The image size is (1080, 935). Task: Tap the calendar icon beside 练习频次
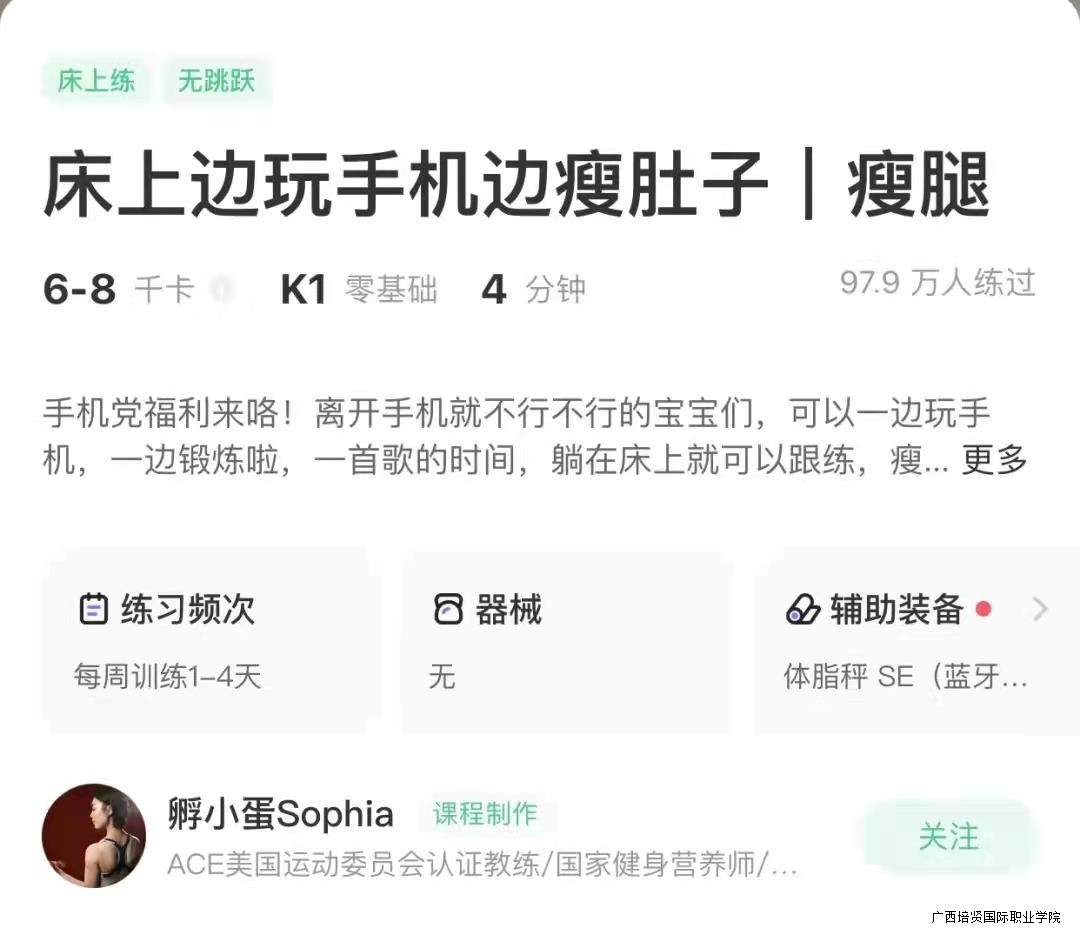pyautogui.click(x=94, y=609)
